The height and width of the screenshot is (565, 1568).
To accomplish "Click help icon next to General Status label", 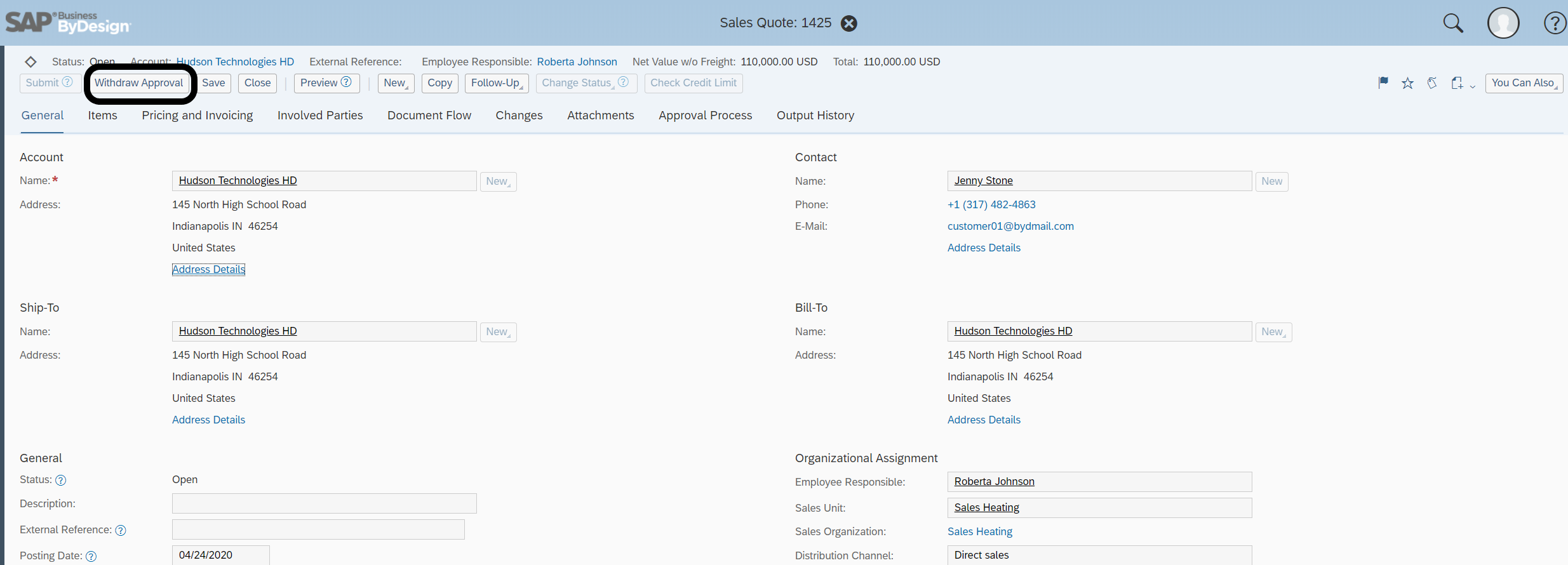I will pos(60,481).
